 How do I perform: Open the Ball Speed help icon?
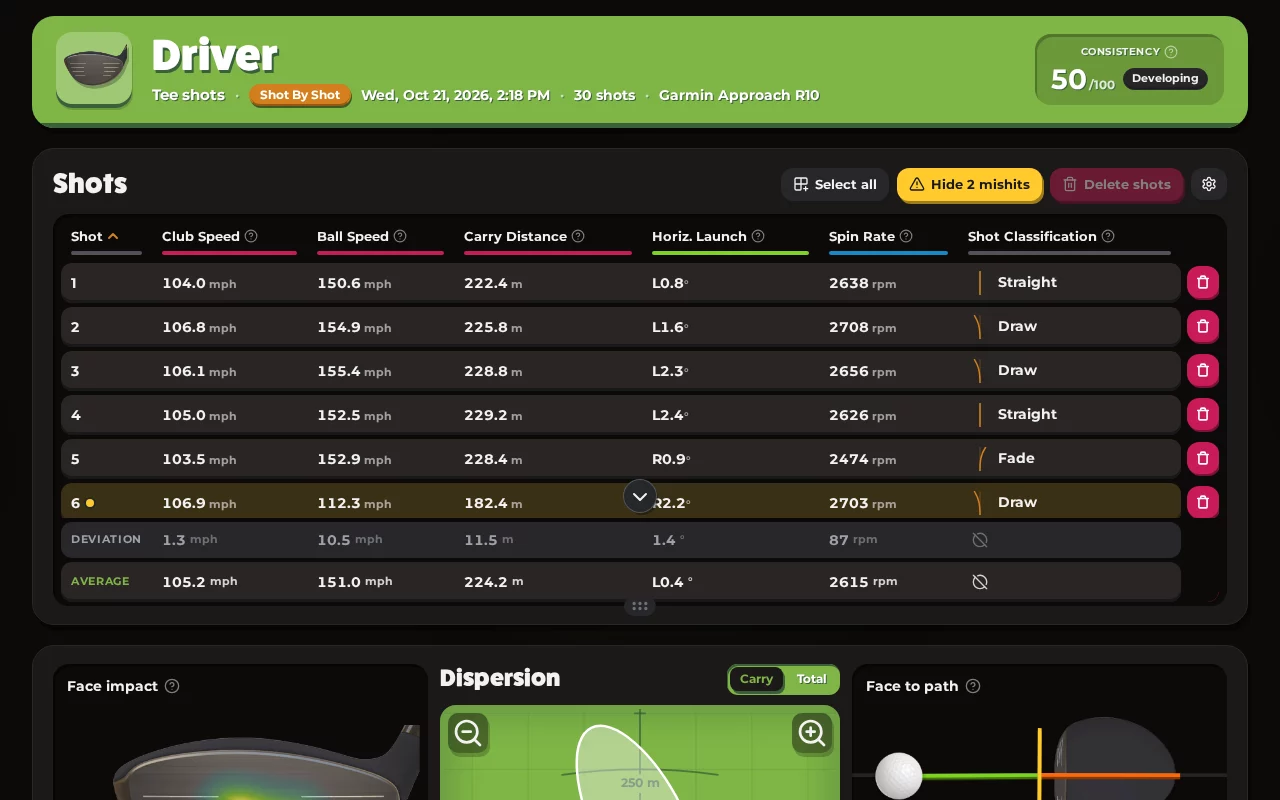coord(400,236)
